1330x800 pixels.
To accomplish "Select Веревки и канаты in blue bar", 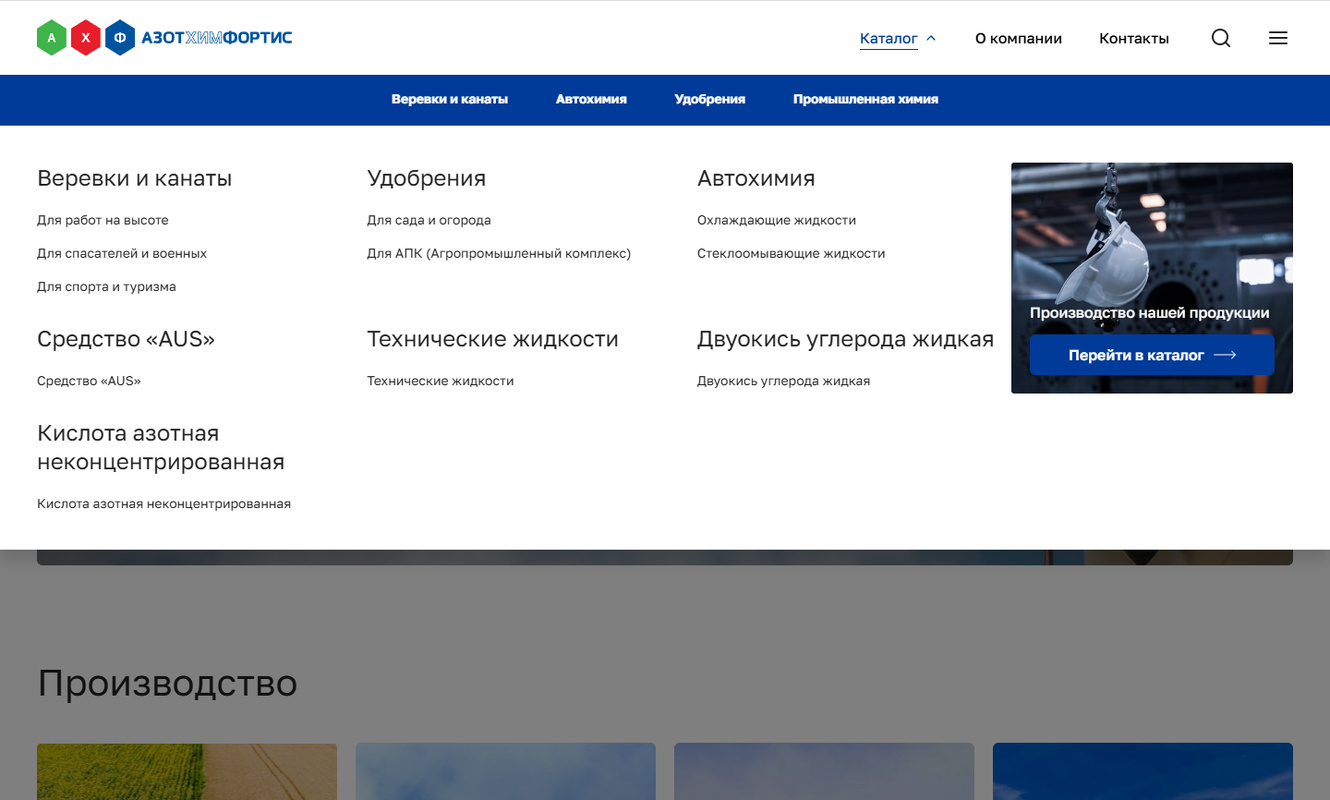I will point(450,99).
